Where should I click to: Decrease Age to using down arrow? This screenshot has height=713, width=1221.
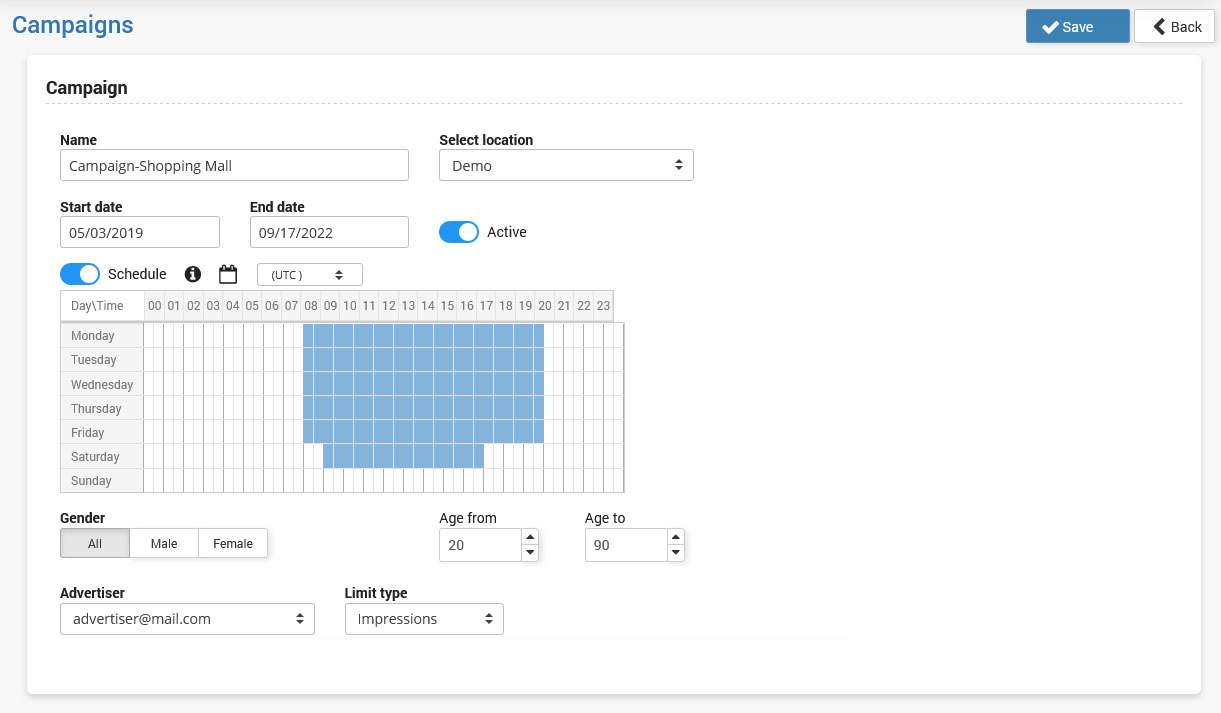pos(676,553)
